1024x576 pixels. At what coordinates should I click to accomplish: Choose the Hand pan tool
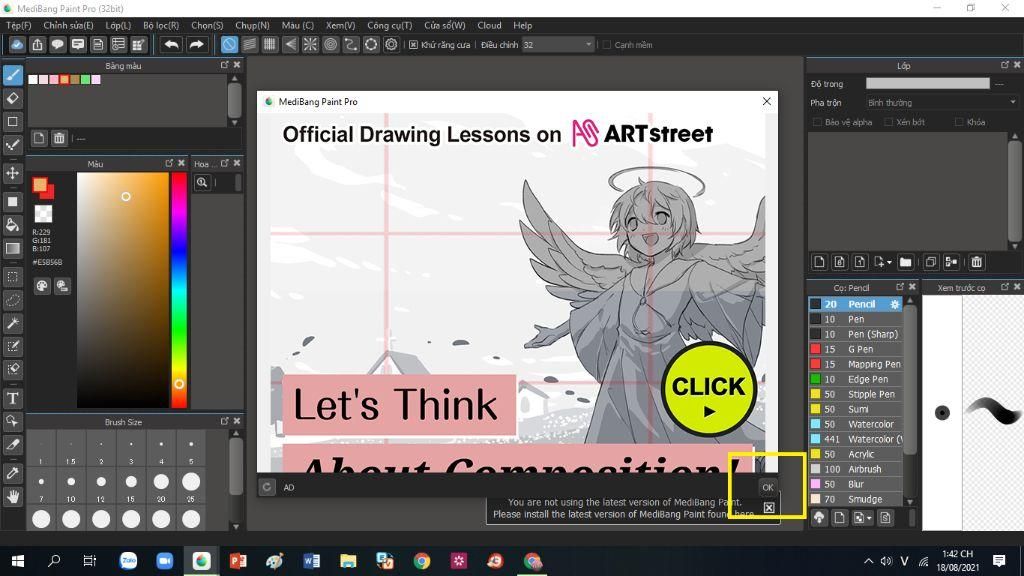[12, 497]
